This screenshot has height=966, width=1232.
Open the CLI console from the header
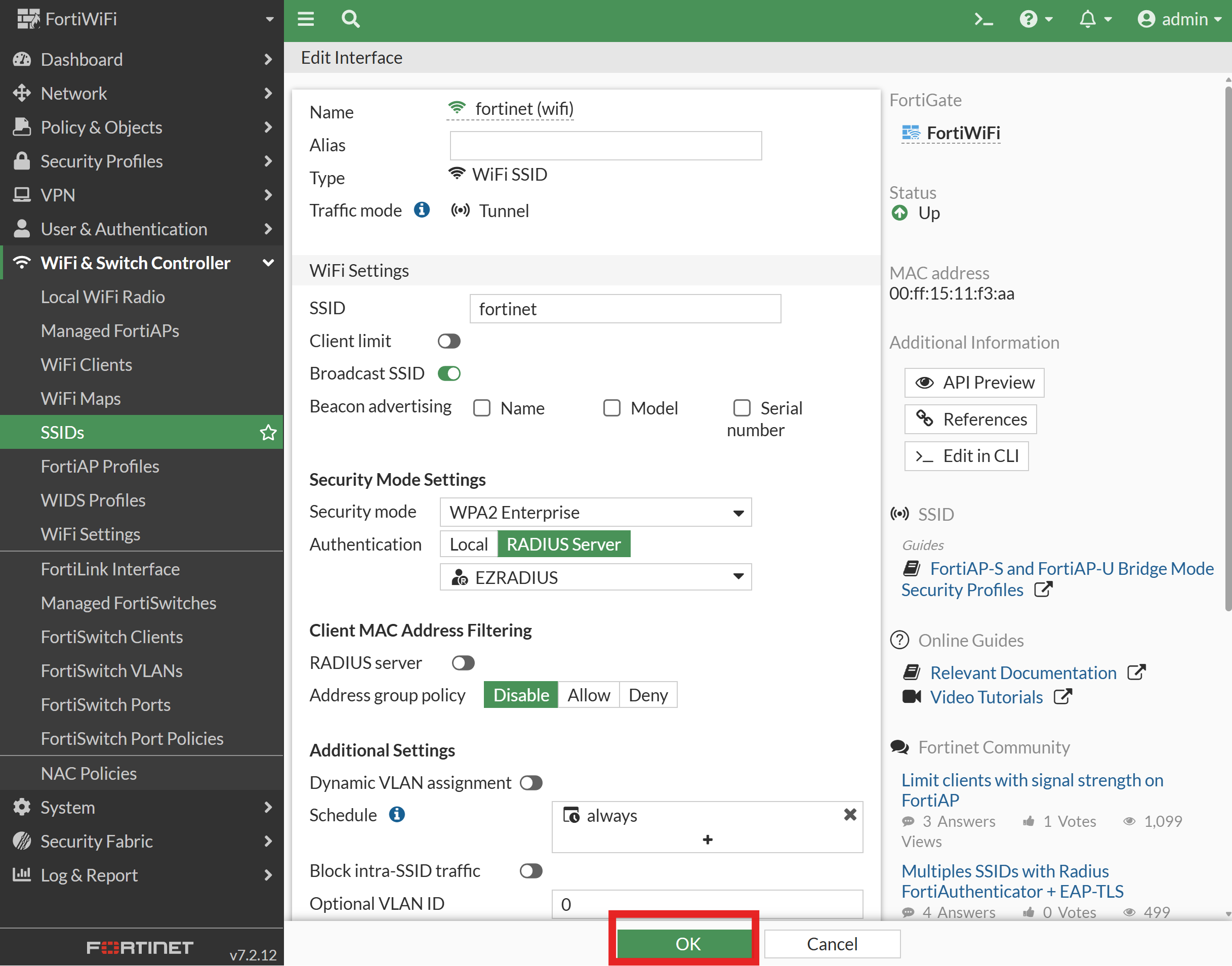pos(984,19)
